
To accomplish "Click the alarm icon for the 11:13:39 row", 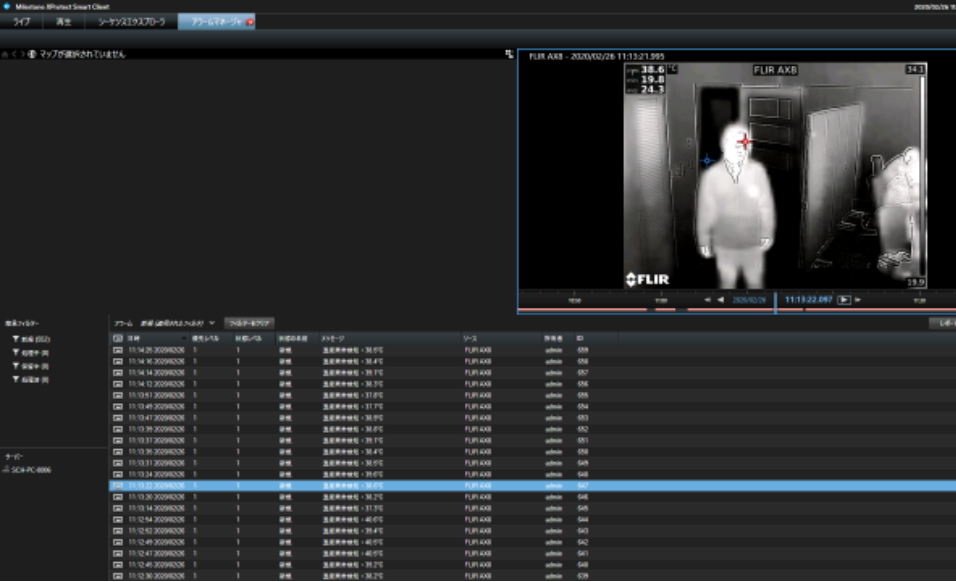I will point(118,429).
